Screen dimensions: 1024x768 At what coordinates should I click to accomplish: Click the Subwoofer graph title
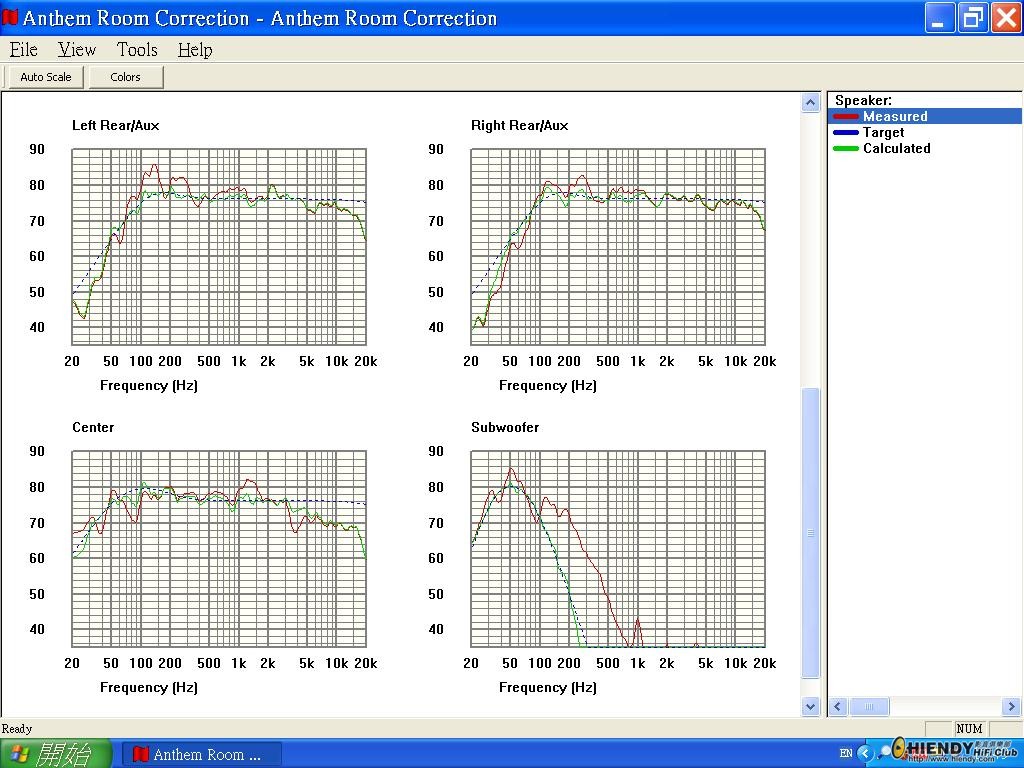(x=505, y=427)
